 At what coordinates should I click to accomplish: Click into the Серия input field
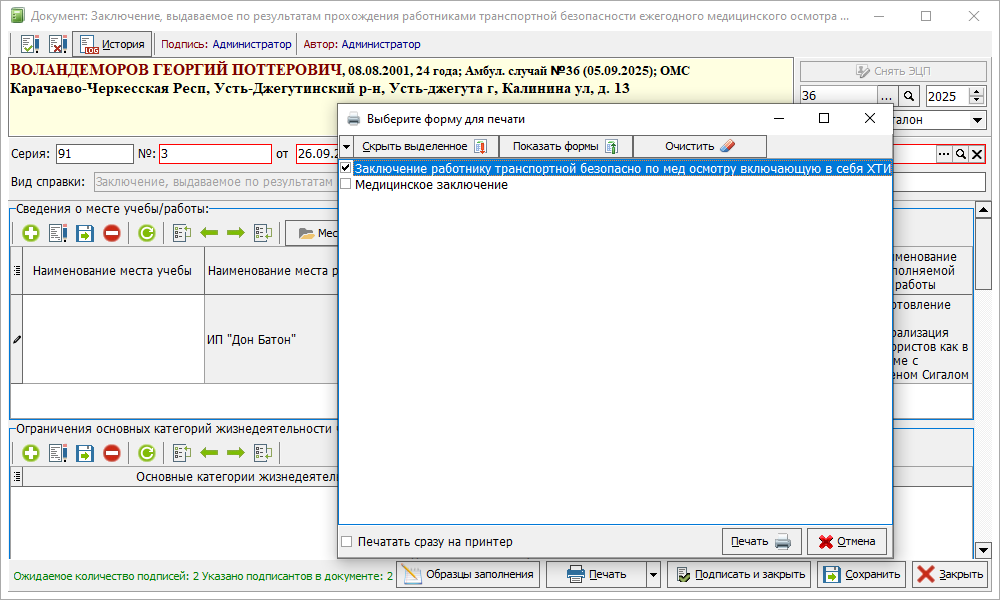coord(95,154)
